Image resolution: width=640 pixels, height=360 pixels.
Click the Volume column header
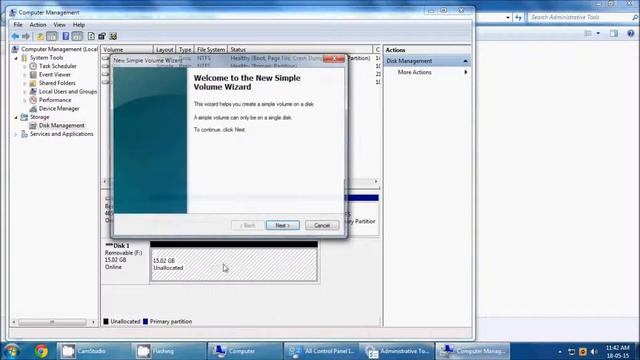tap(127, 49)
